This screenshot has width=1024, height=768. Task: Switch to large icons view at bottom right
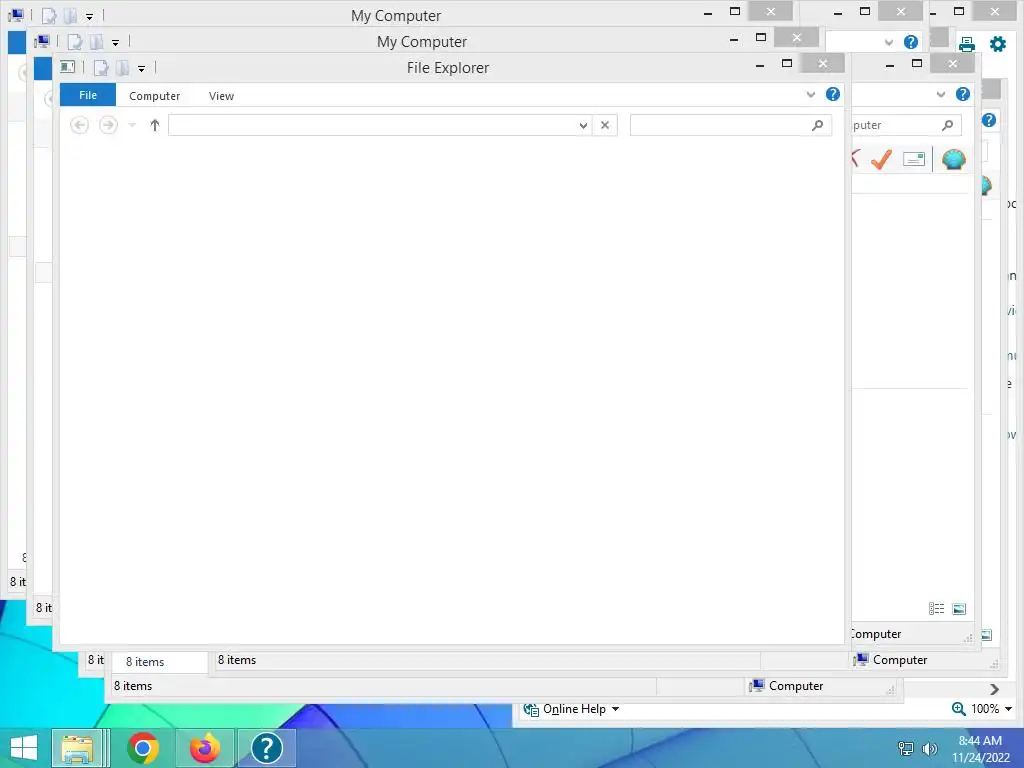tap(959, 609)
